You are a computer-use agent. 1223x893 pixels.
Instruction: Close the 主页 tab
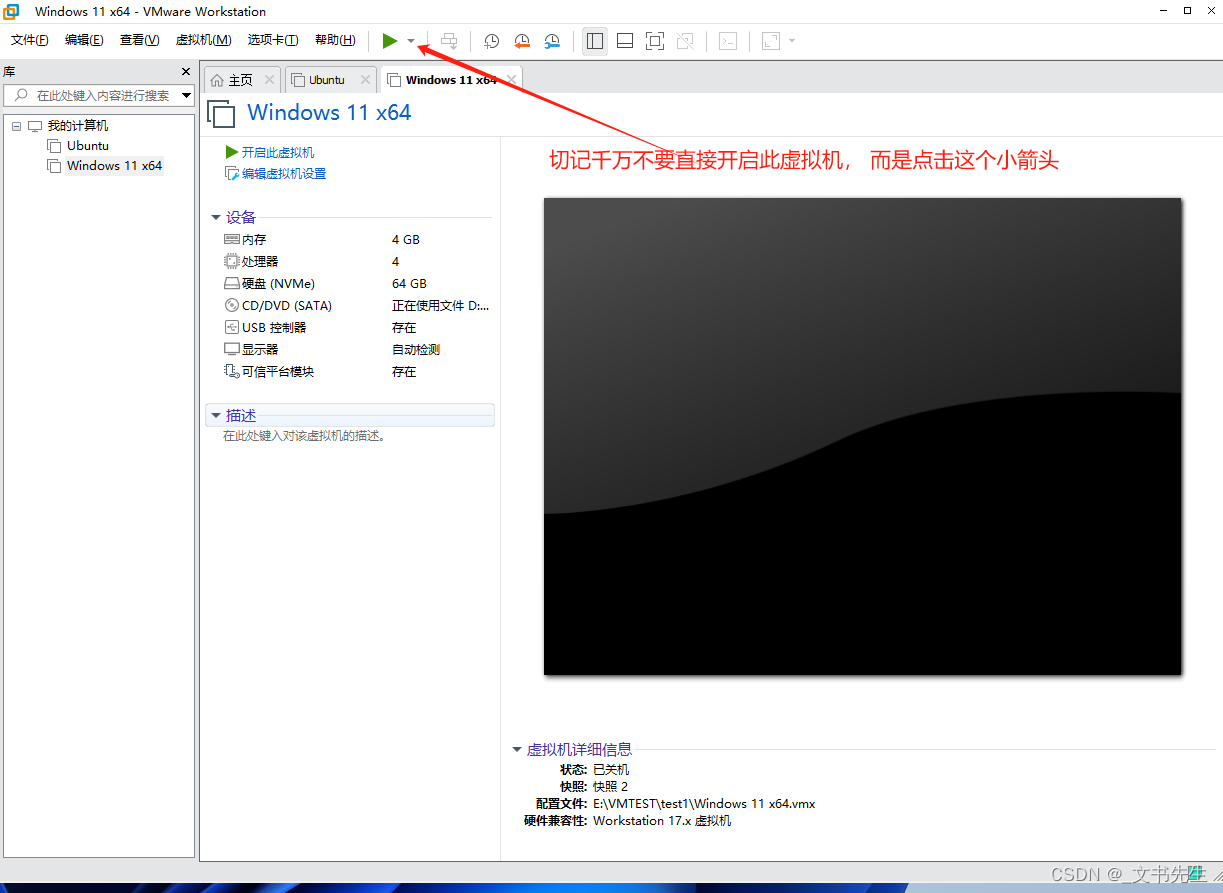pyautogui.click(x=269, y=80)
